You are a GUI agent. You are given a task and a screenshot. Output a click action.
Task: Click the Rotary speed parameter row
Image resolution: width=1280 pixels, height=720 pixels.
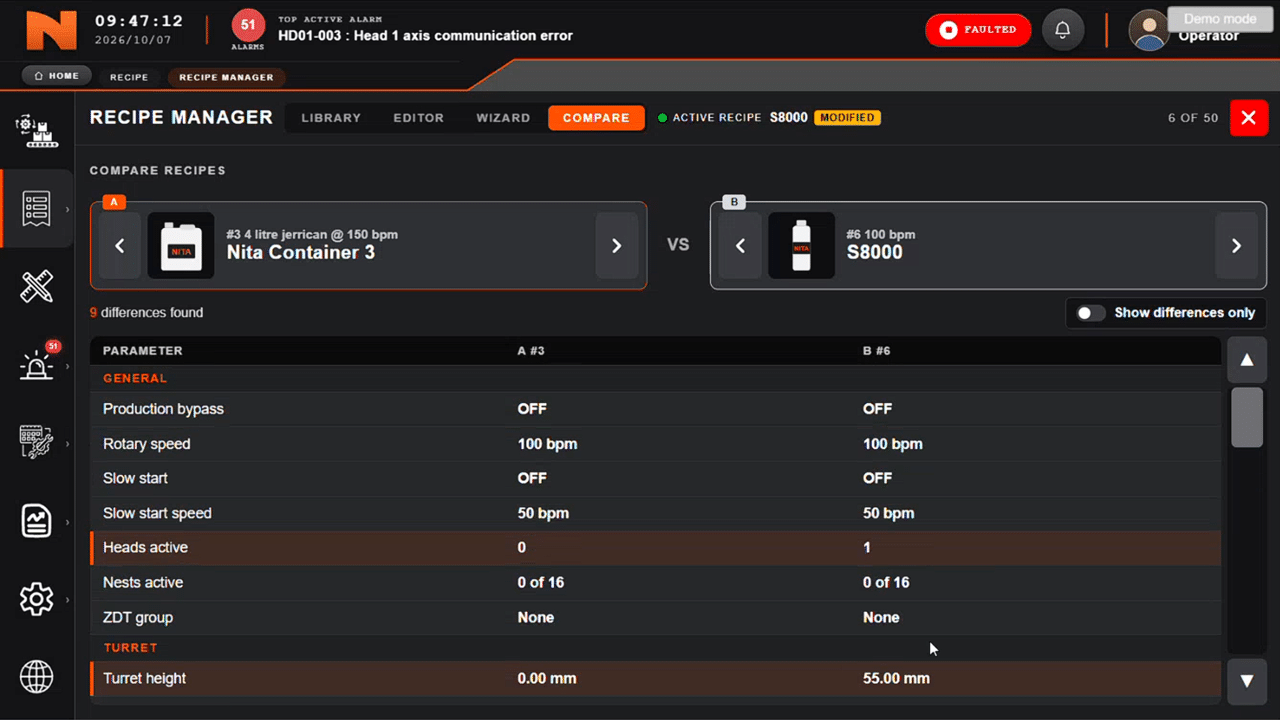[655, 444]
